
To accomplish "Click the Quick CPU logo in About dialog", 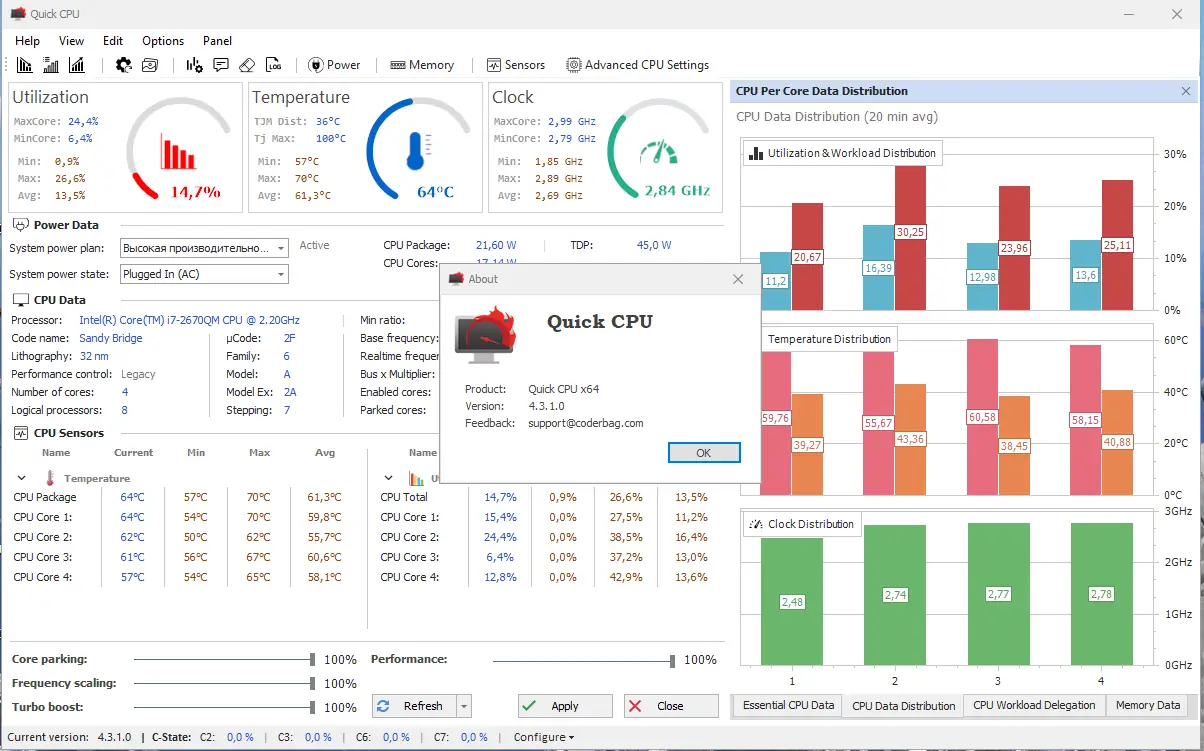I will [x=485, y=334].
